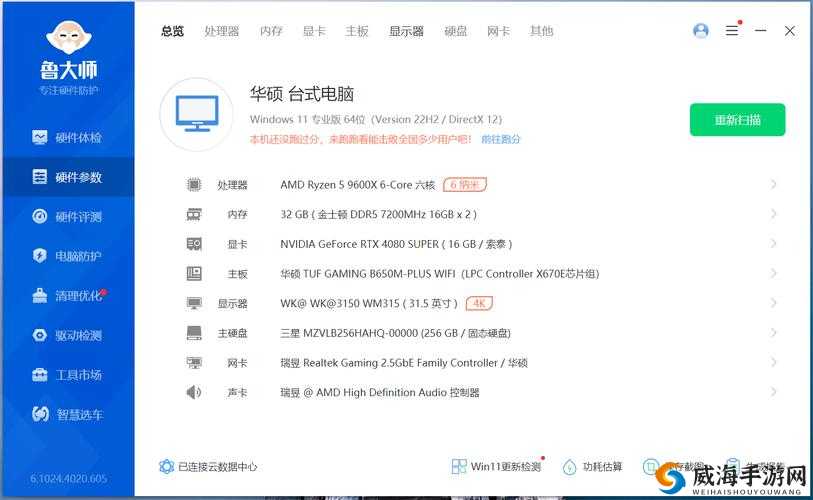Follow the 前往跑分 link
This screenshot has width=813, height=500.
pos(500,139)
